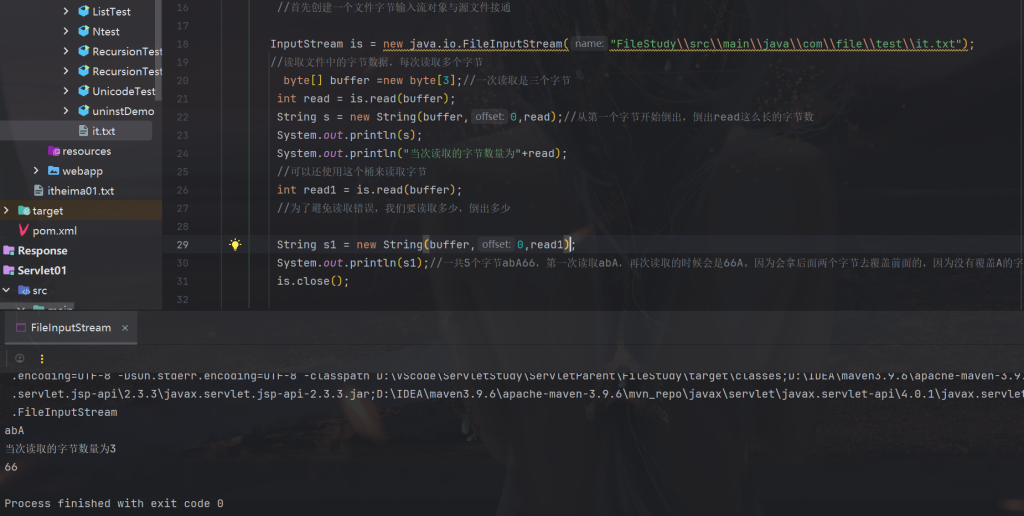Collapse the src folder
The width and height of the screenshot is (1024, 516).
[7, 291]
